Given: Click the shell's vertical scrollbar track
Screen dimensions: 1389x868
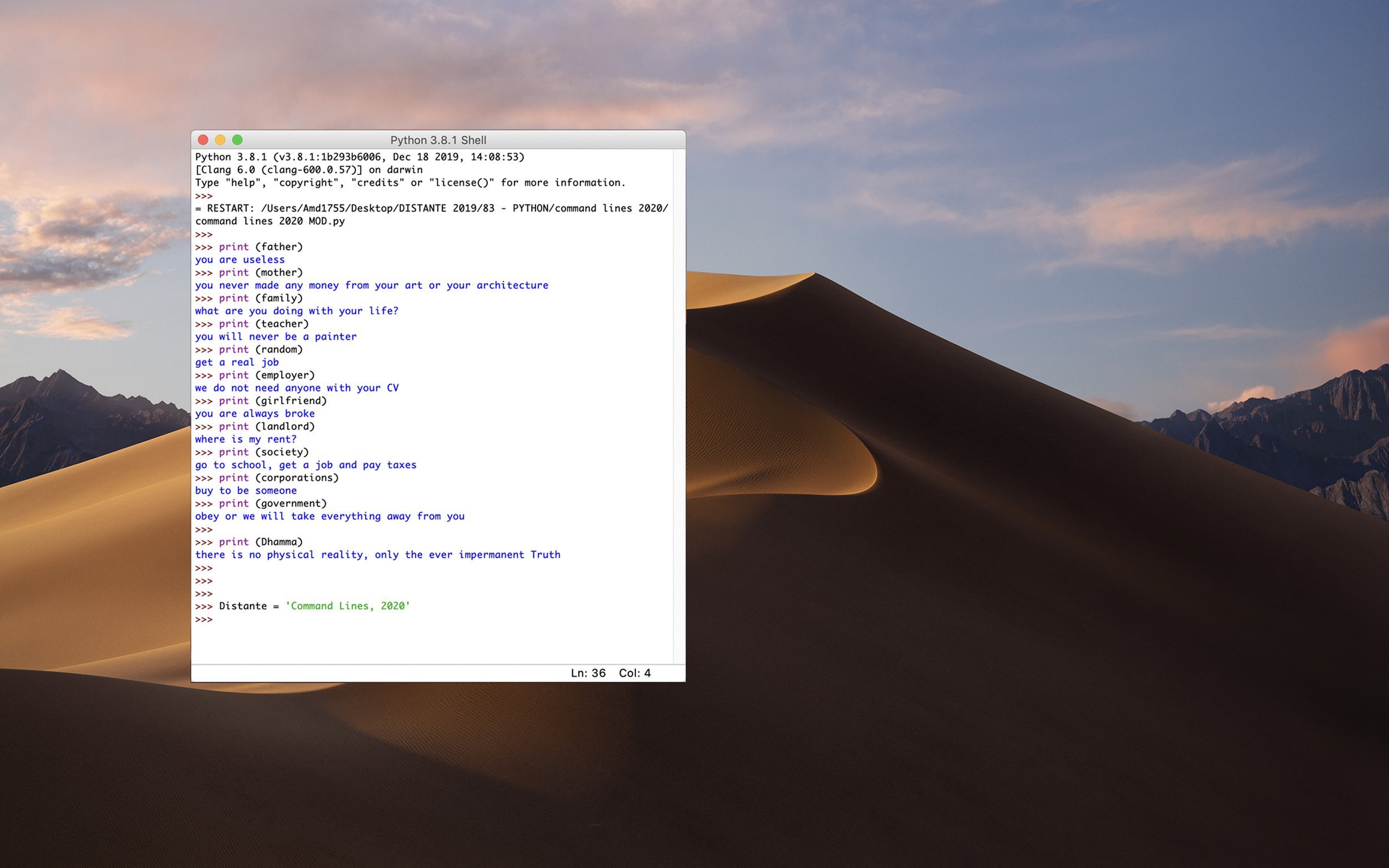Looking at the screenshot, I should pos(679,402).
